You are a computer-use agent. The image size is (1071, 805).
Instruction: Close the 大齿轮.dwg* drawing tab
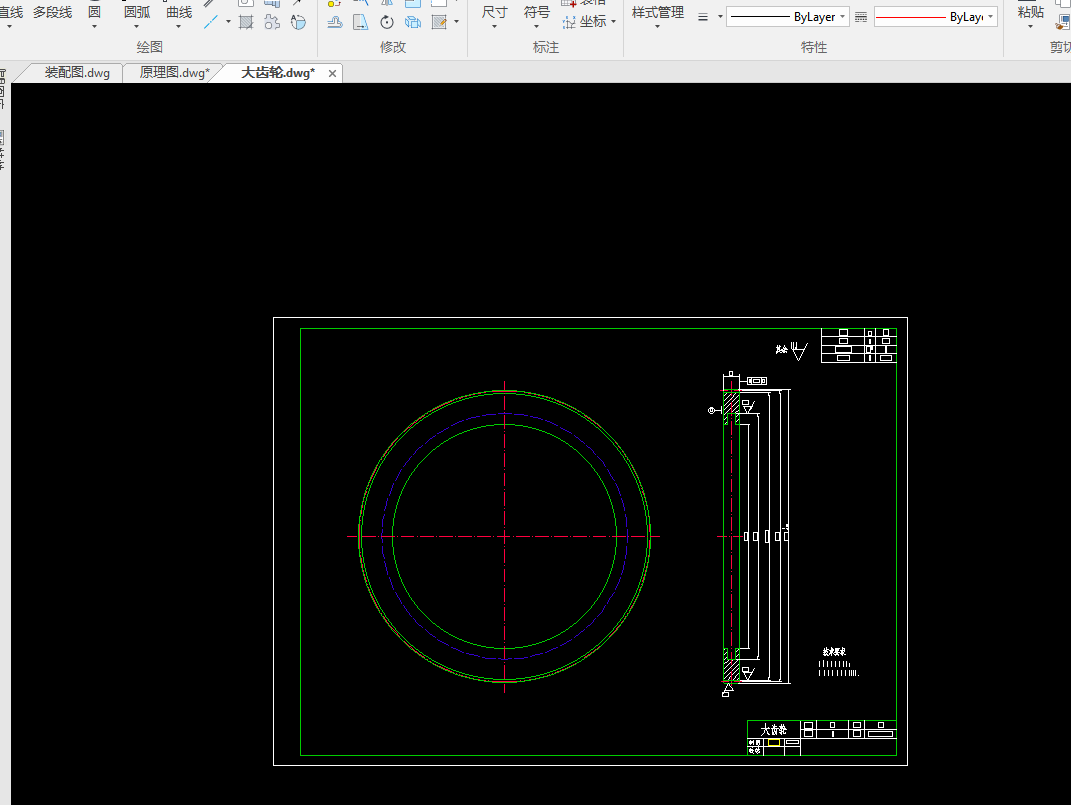(333, 73)
